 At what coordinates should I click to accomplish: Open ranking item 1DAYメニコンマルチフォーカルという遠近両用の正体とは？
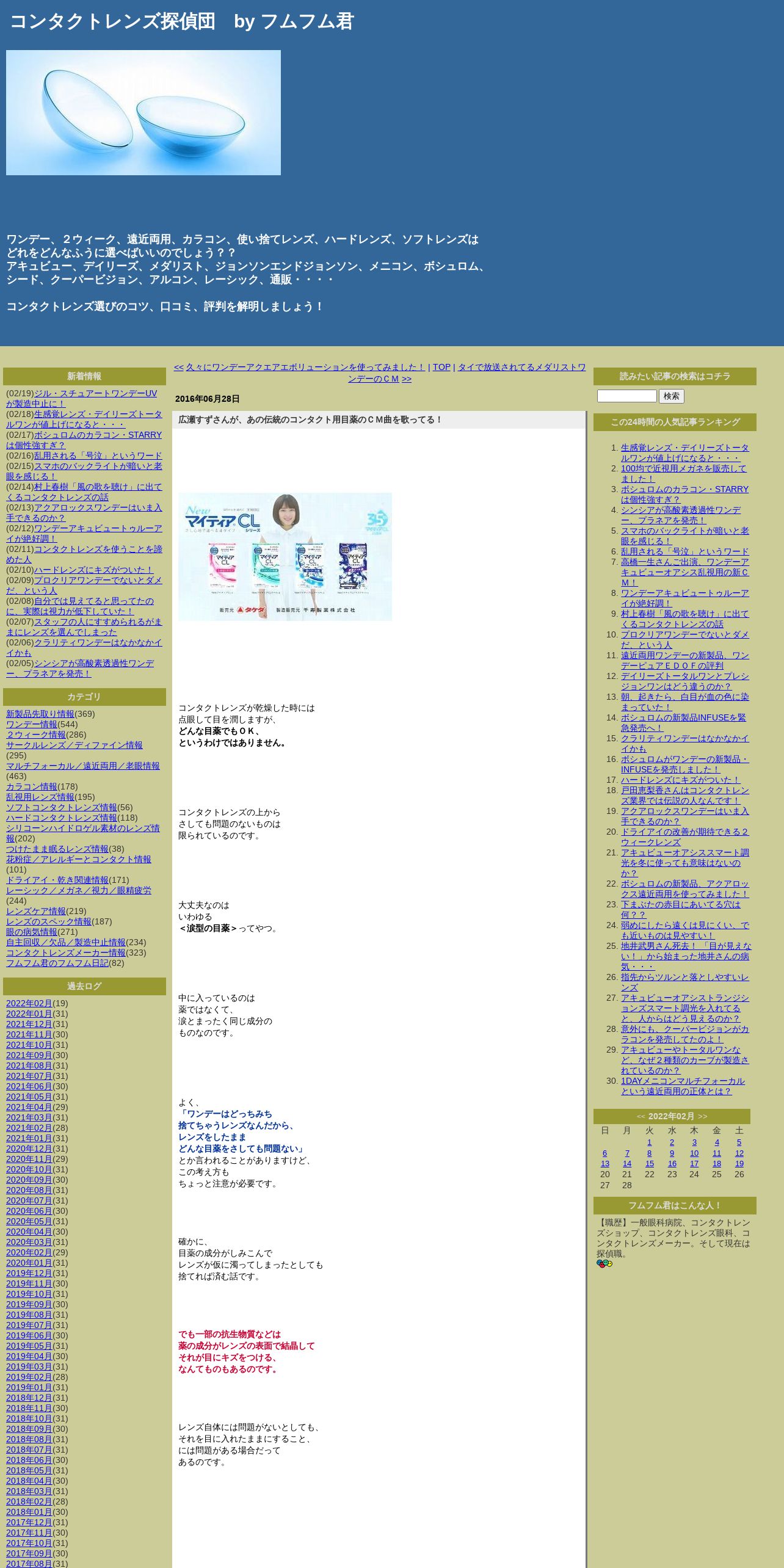683,1086
